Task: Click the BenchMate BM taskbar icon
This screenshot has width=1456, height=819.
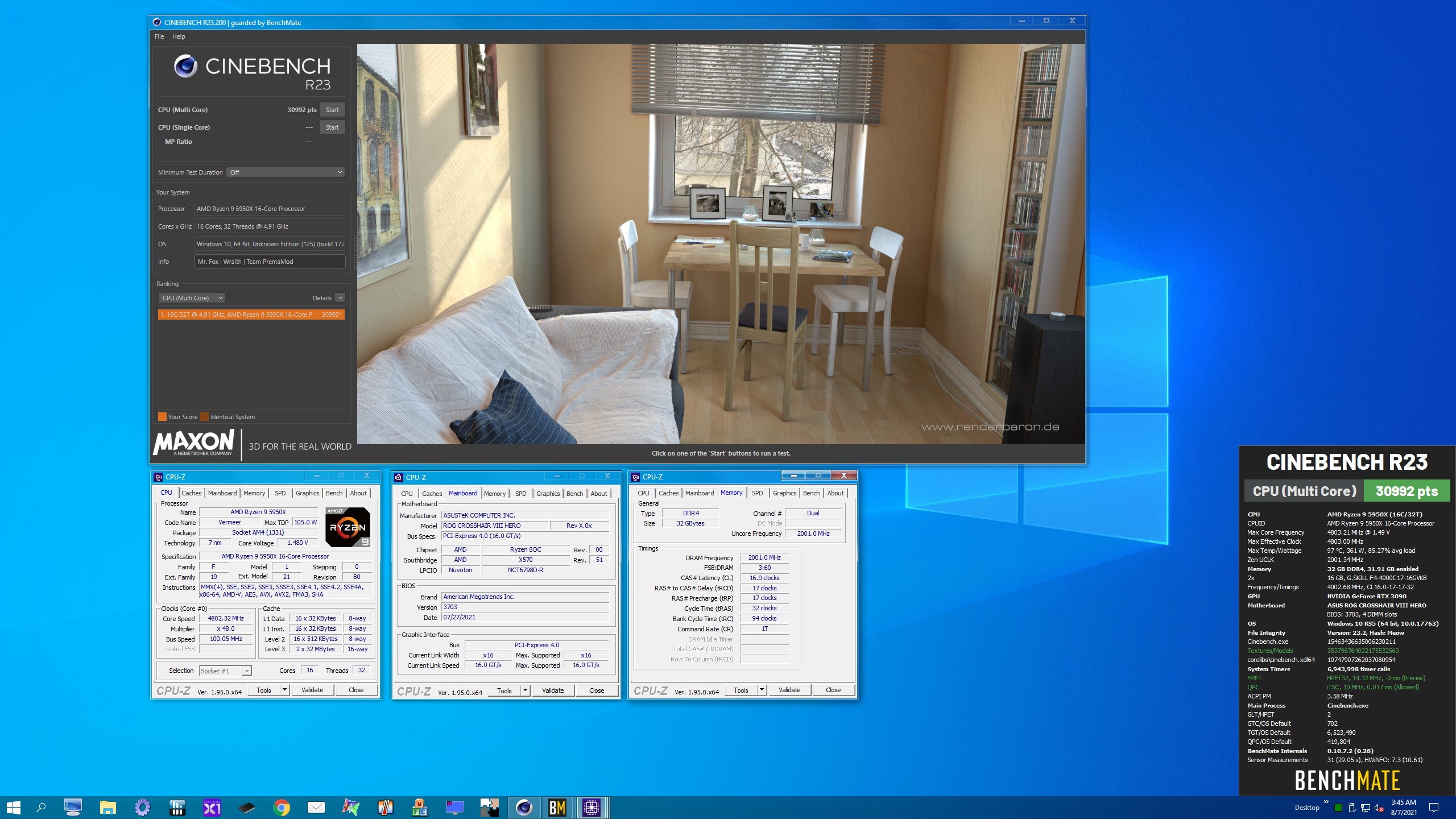Action: pos(557,807)
